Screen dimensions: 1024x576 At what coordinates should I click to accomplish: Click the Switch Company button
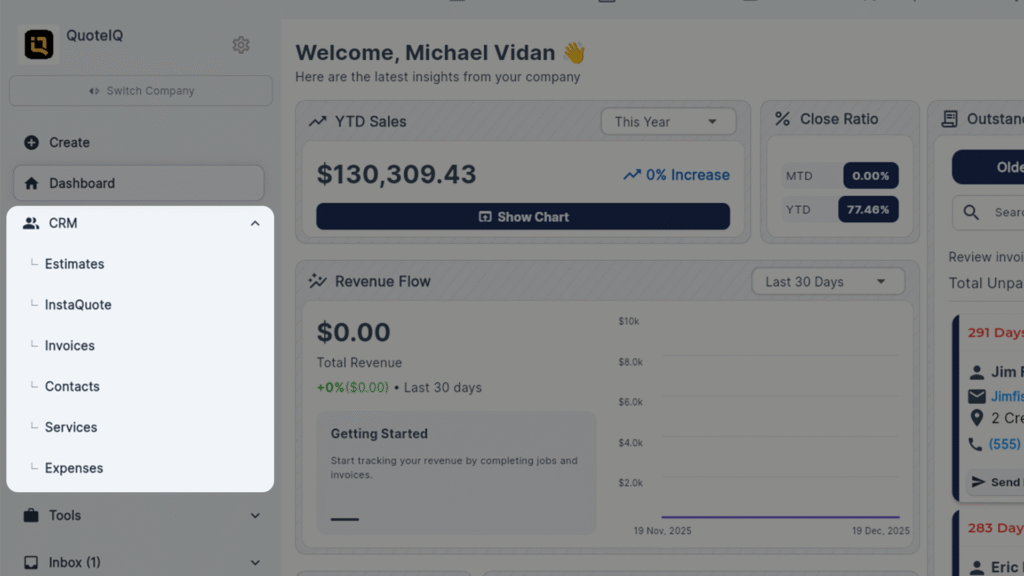(x=140, y=91)
